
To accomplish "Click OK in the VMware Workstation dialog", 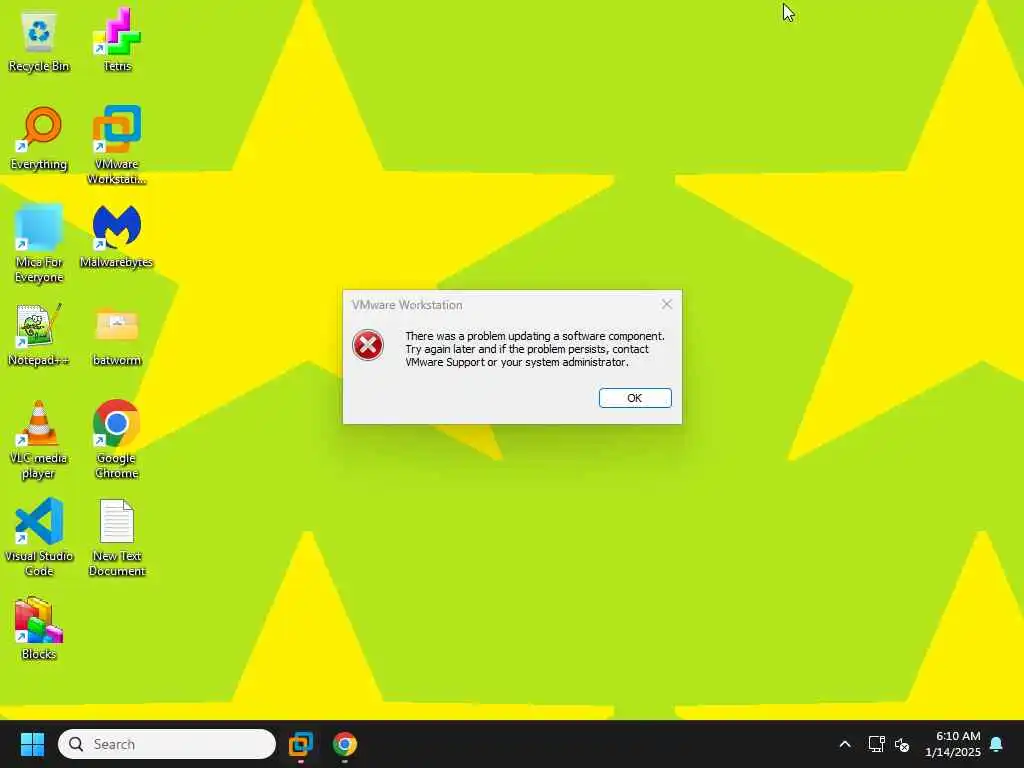I will [635, 398].
